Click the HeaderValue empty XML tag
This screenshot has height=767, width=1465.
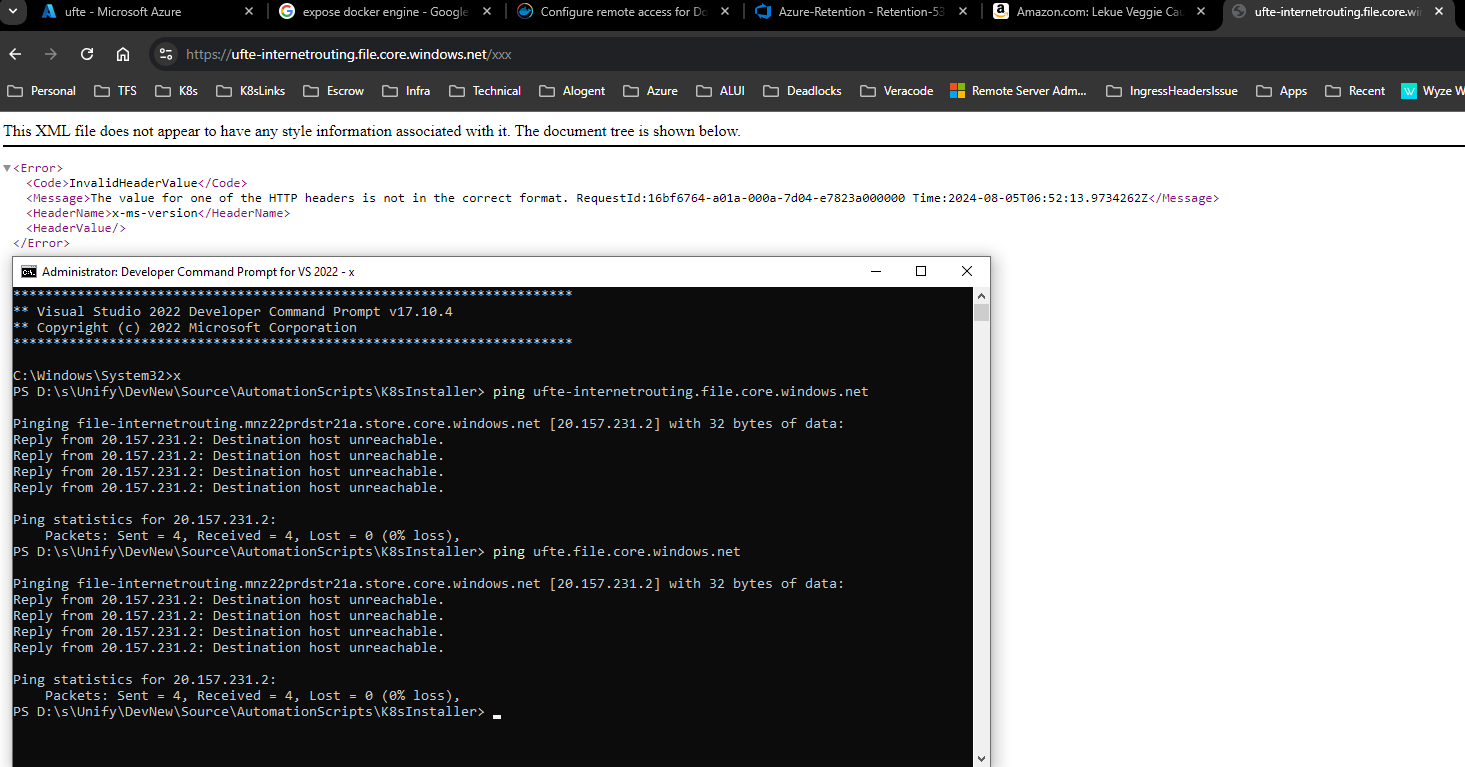tap(76, 228)
